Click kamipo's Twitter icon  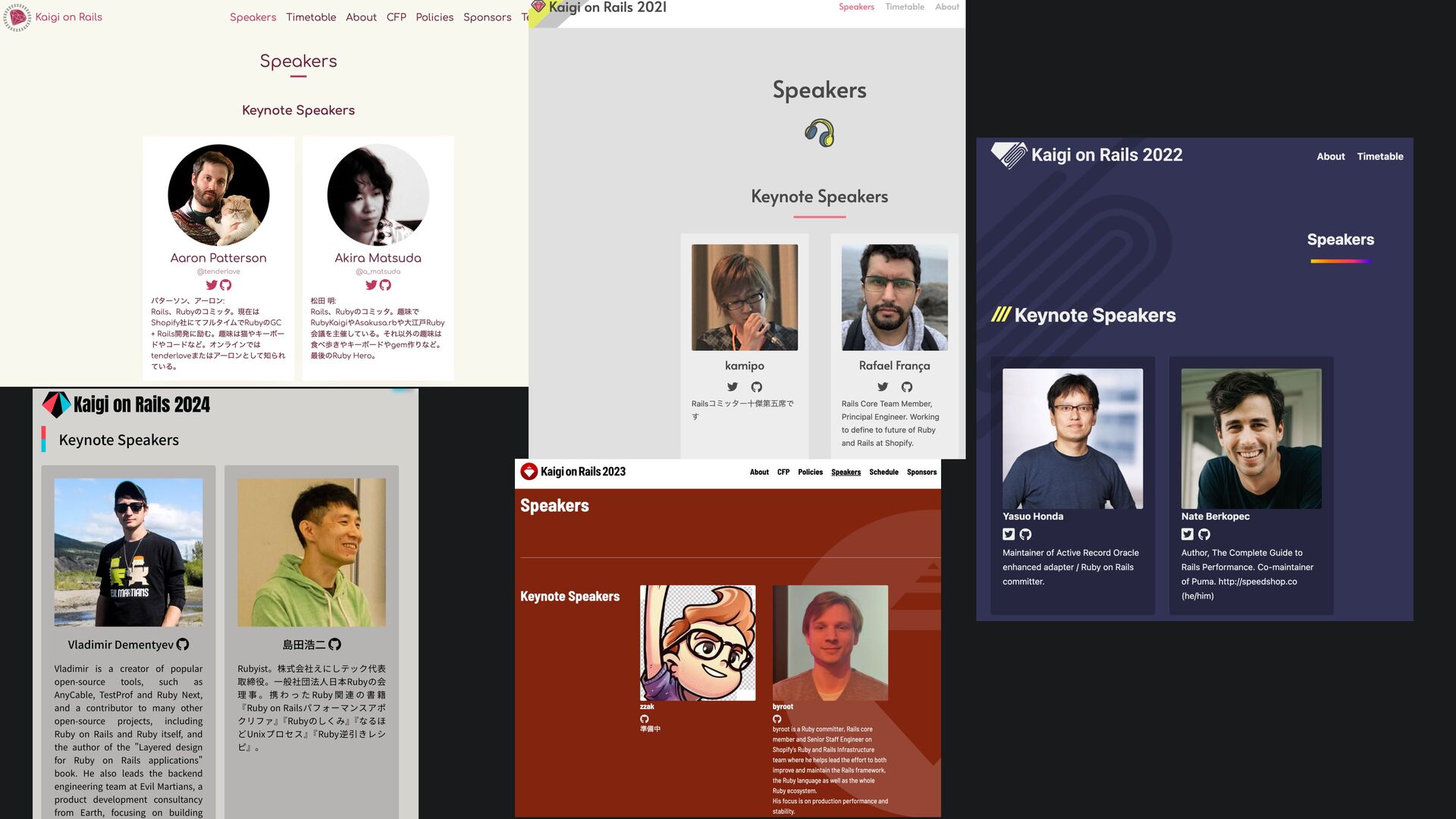click(733, 387)
